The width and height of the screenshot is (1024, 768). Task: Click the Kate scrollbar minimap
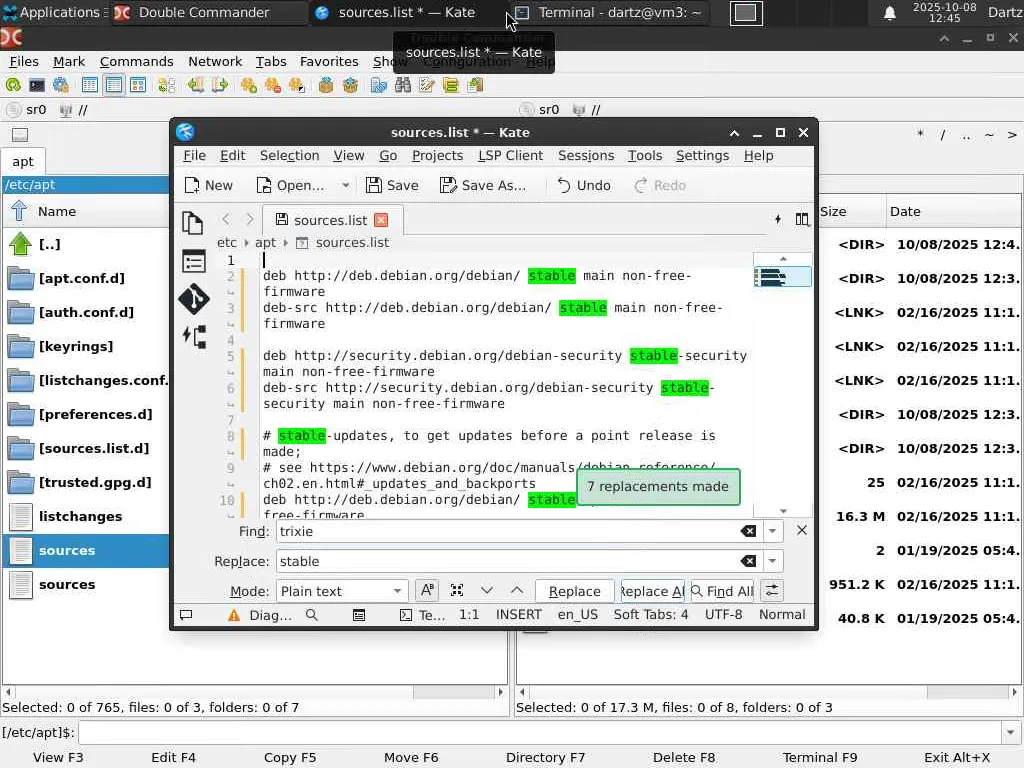point(782,277)
